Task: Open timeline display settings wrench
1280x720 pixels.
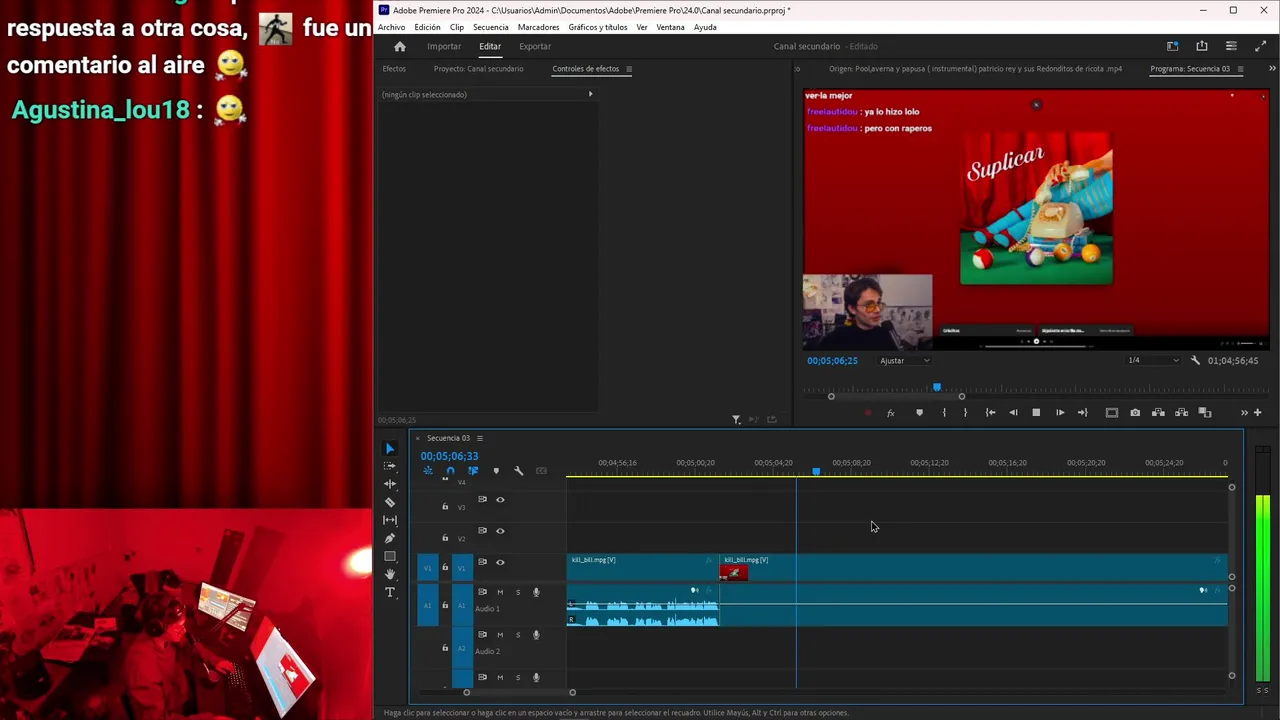Action: 518,471
